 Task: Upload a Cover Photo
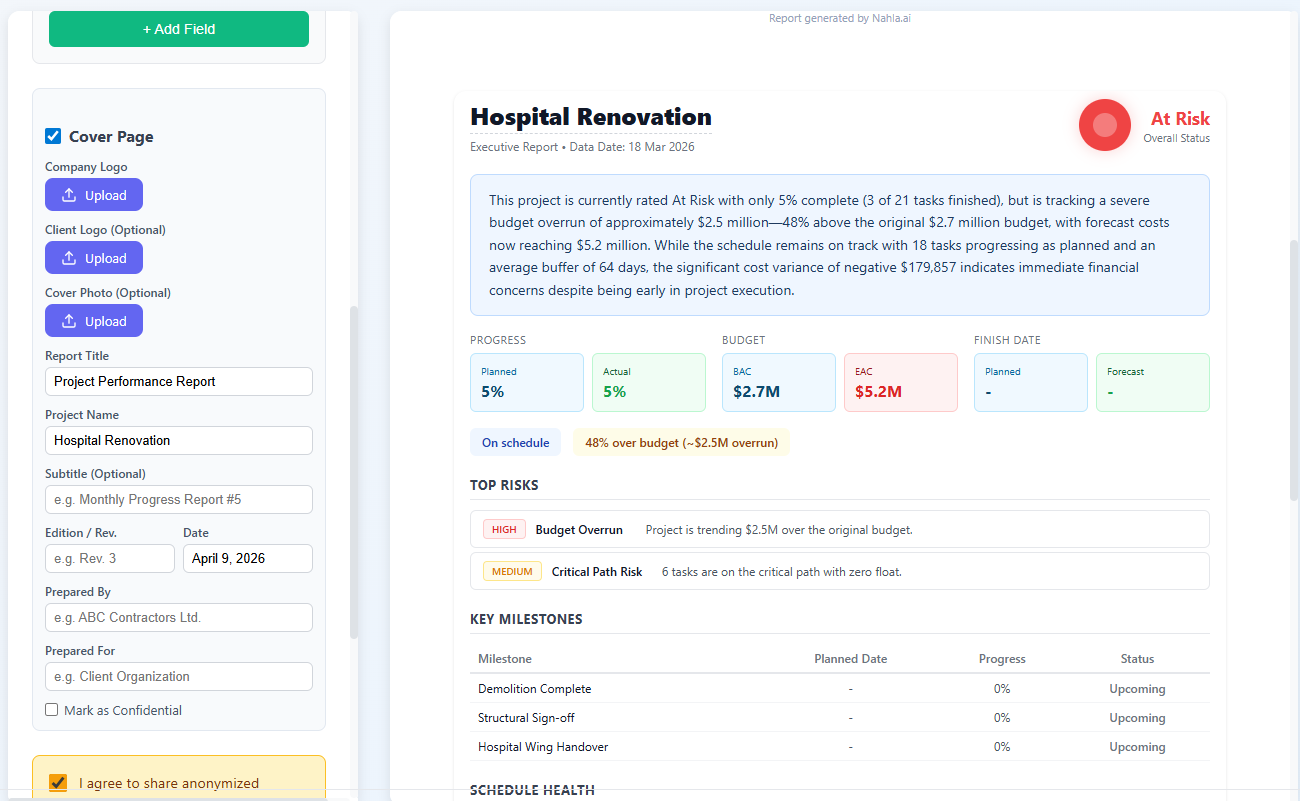tap(94, 321)
